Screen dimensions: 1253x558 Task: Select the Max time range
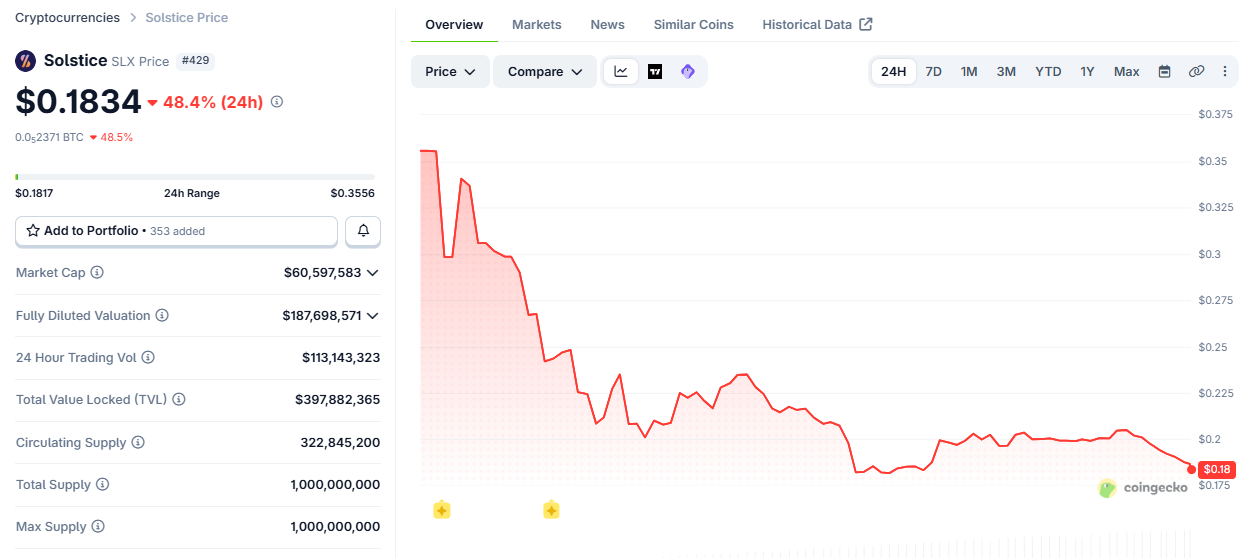click(x=1127, y=71)
